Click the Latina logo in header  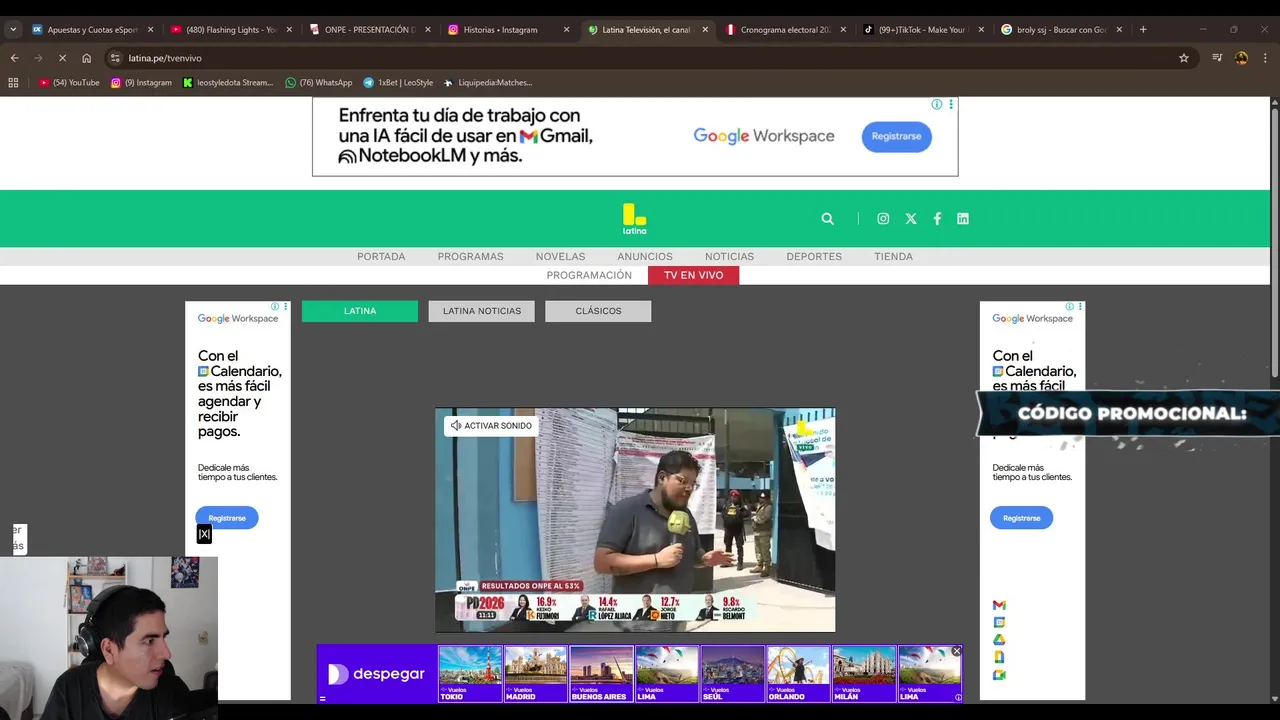635,219
